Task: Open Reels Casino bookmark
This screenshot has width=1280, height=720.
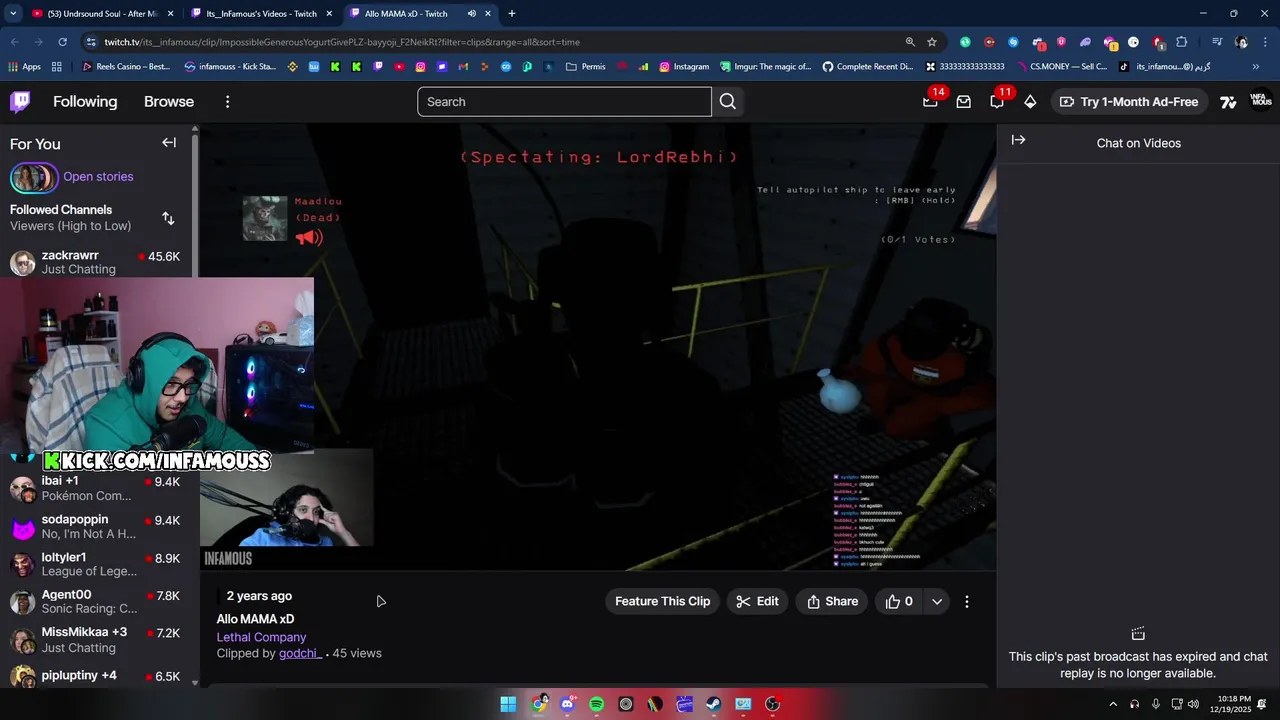Action: [x=127, y=67]
